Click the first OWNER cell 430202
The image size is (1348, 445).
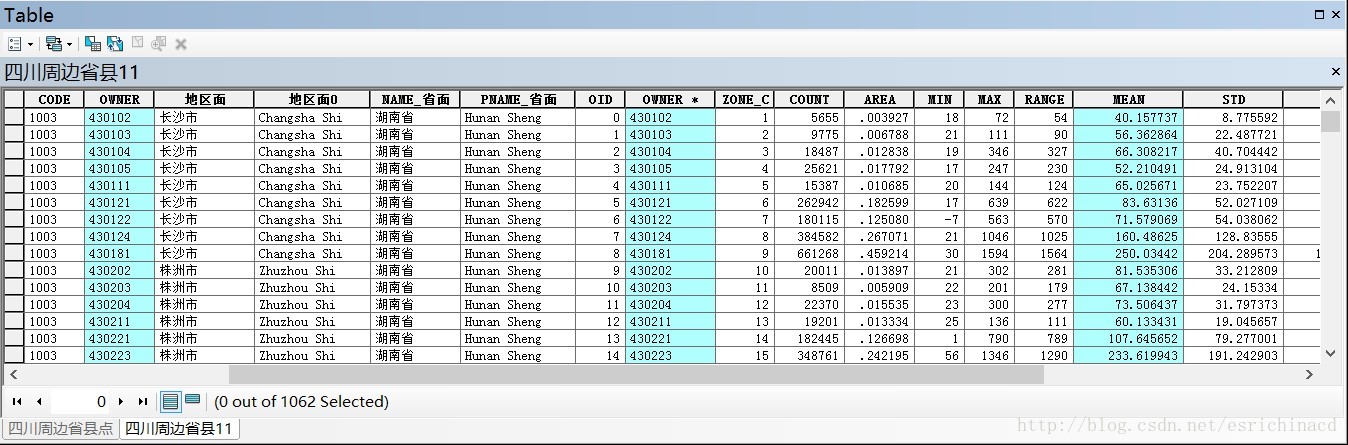119,270
